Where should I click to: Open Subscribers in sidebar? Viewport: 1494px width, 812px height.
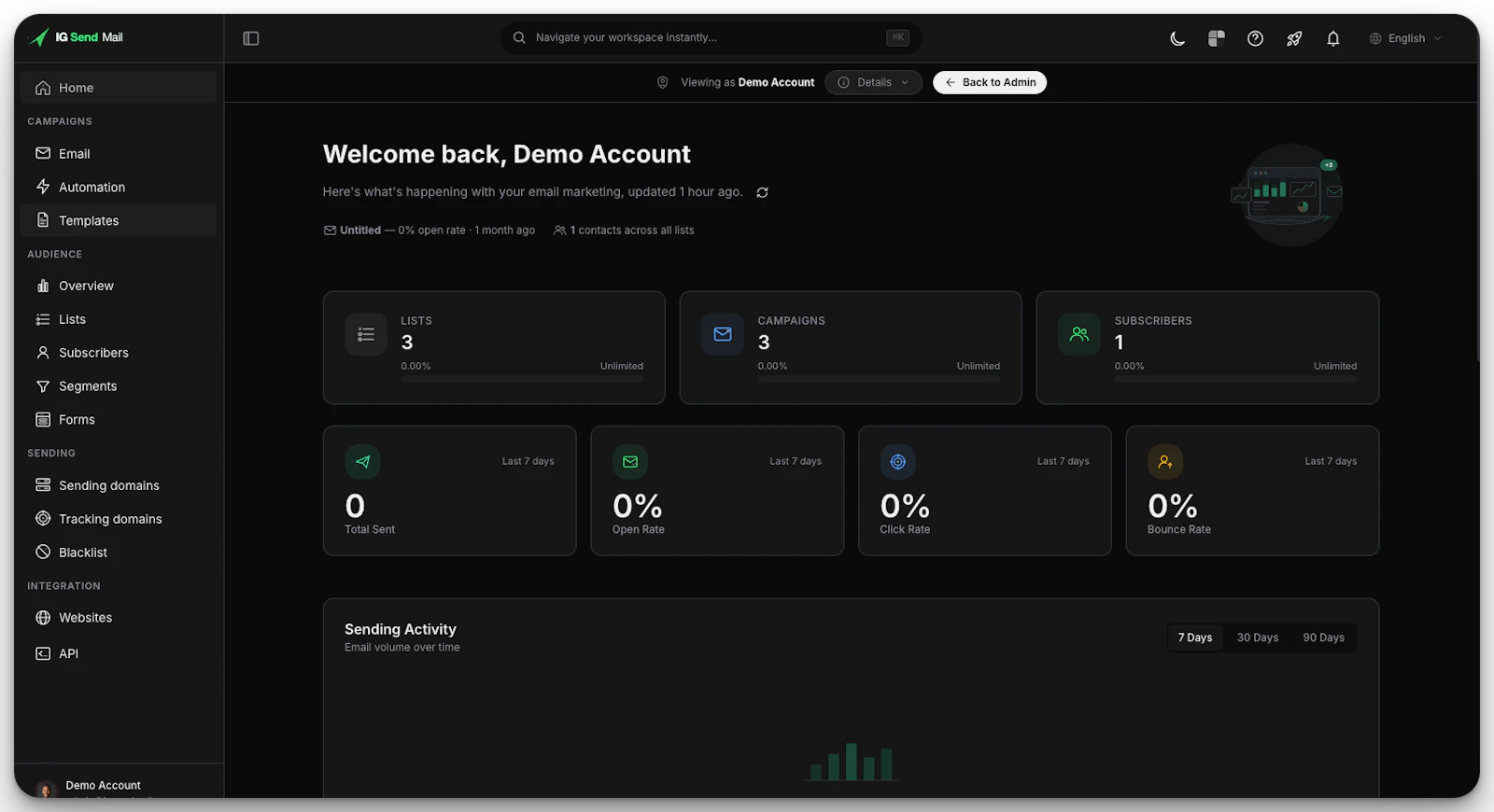point(119,353)
